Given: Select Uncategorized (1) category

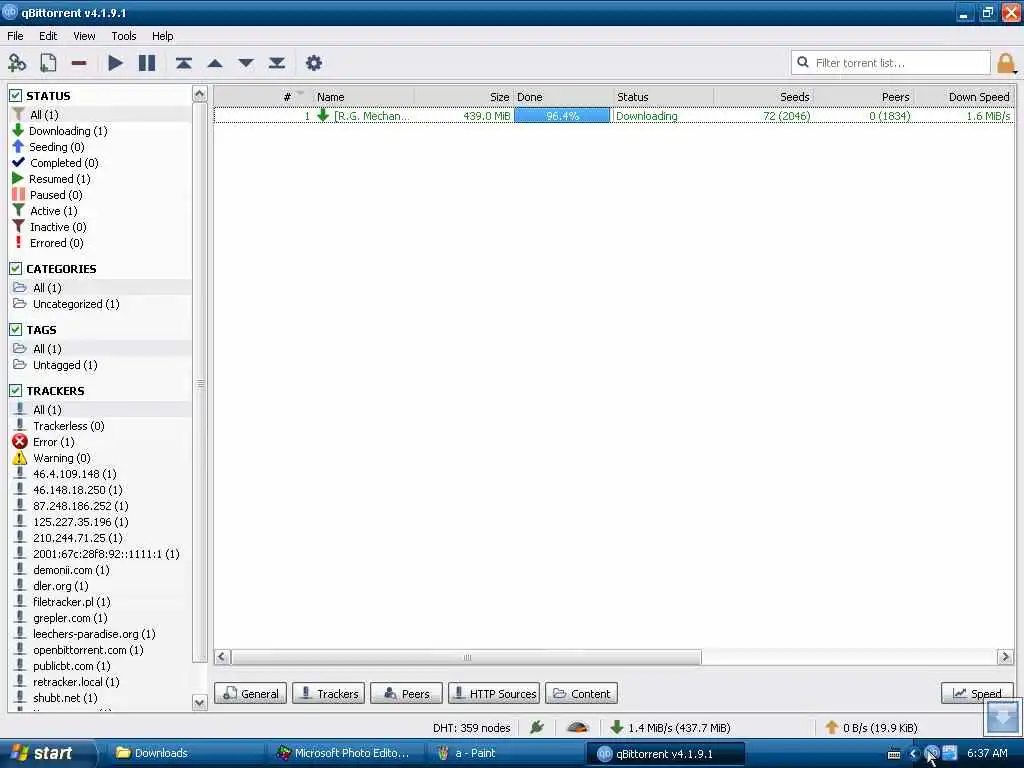Looking at the screenshot, I should point(67,304).
